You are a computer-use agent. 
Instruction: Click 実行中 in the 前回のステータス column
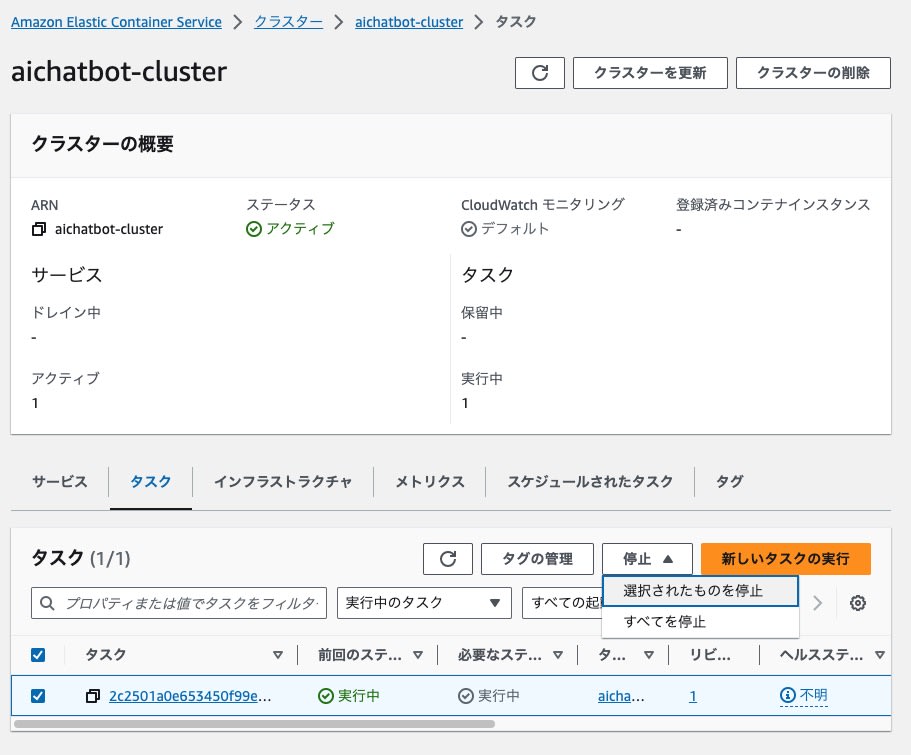(358, 695)
